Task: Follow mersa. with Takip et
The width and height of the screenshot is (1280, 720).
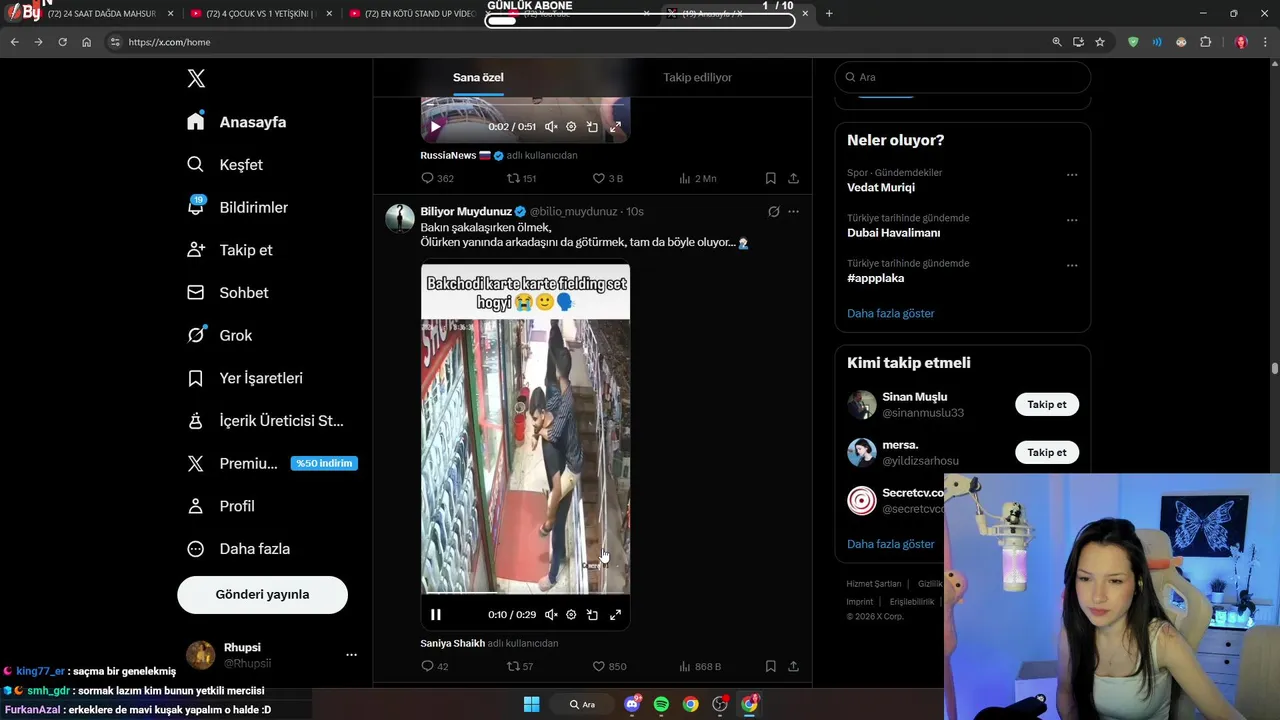Action: 1047,452
